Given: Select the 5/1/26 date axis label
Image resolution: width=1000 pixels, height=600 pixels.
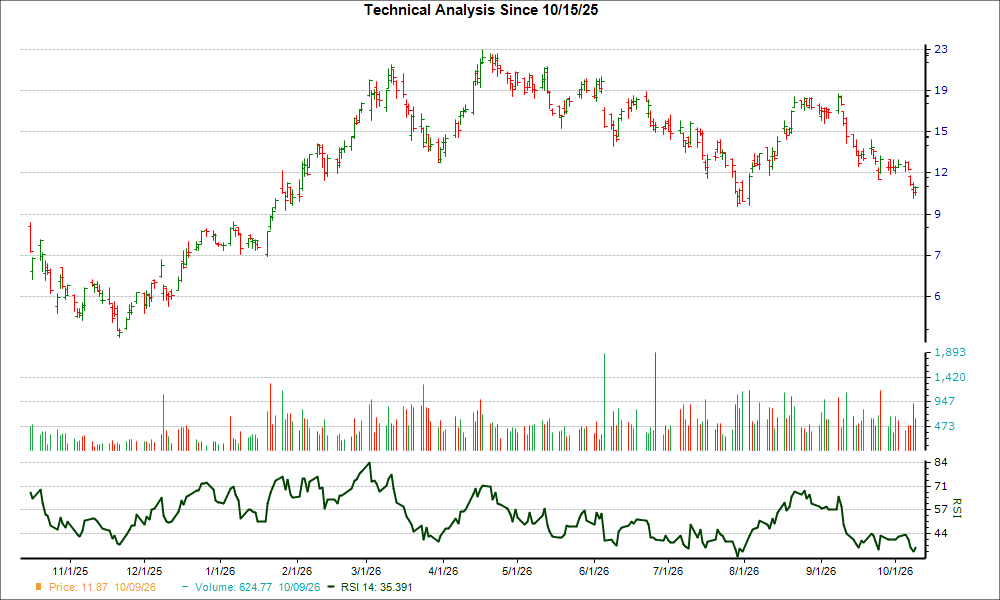Looking at the screenshot, I should 517,571.
